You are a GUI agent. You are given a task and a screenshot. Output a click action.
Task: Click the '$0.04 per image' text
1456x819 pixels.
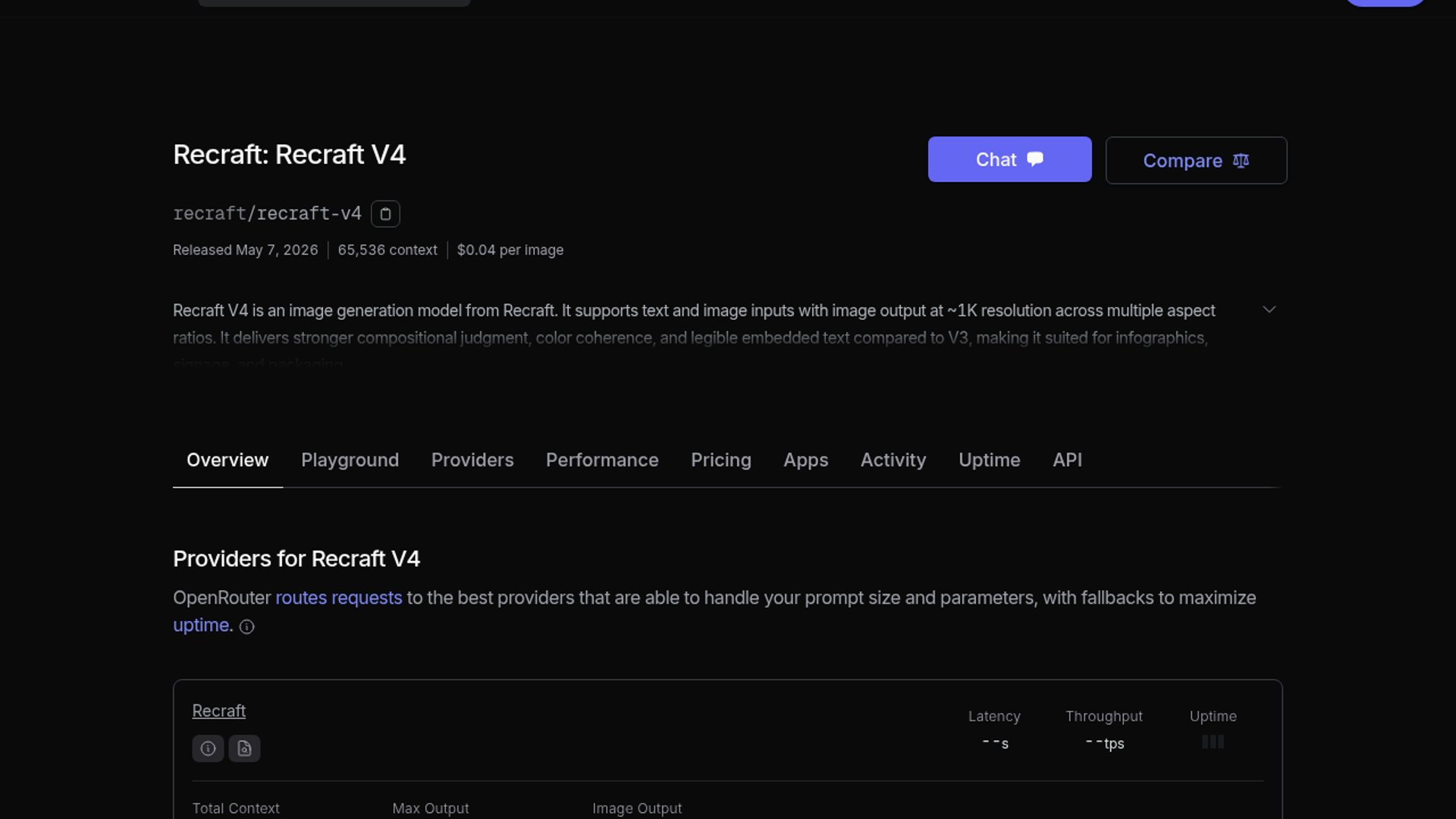(510, 250)
